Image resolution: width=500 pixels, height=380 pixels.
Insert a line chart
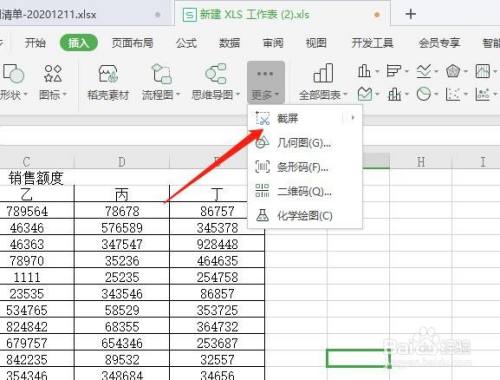(423, 71)
